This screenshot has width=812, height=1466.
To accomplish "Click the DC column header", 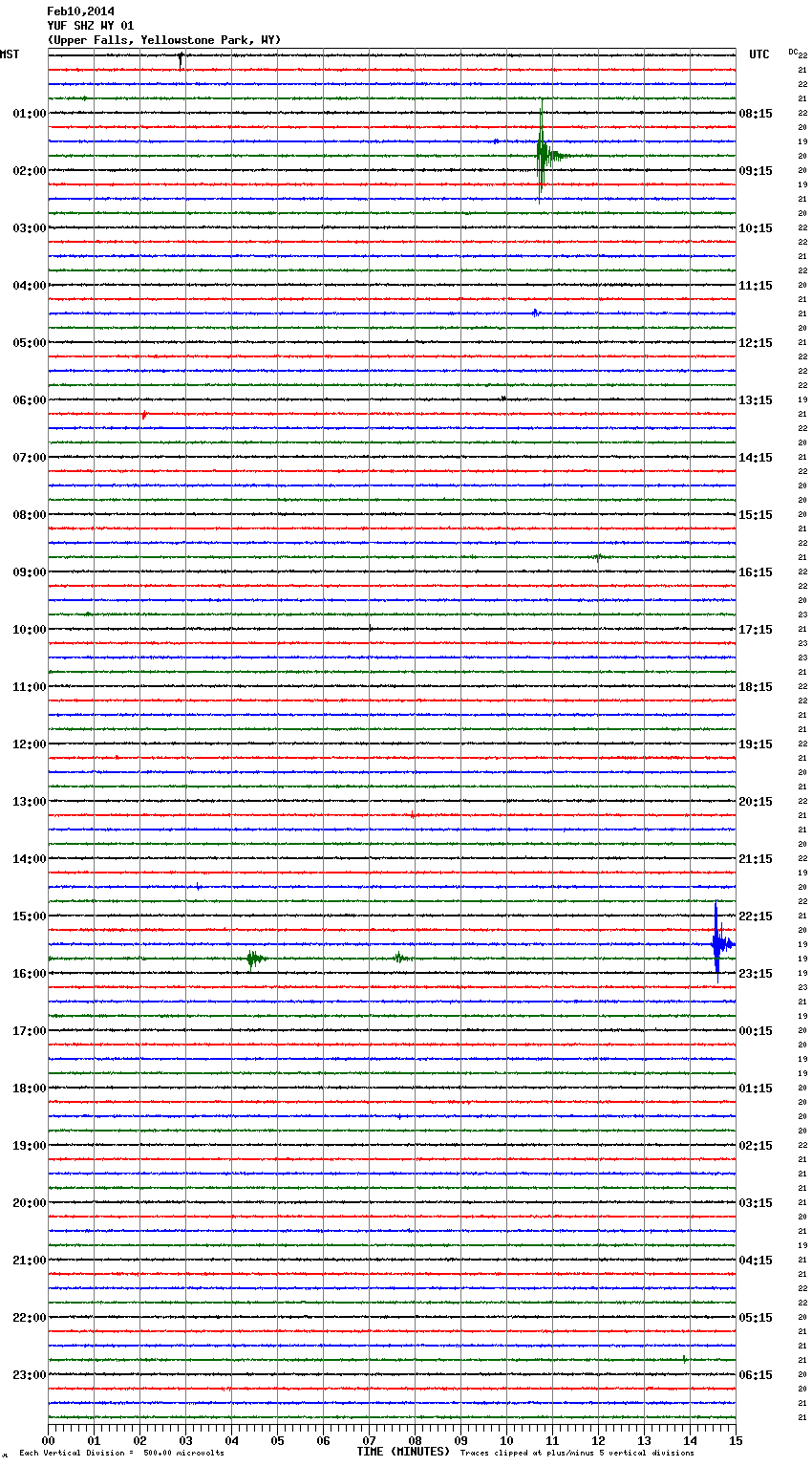I will pyautogui.click(x=793, y=52).
